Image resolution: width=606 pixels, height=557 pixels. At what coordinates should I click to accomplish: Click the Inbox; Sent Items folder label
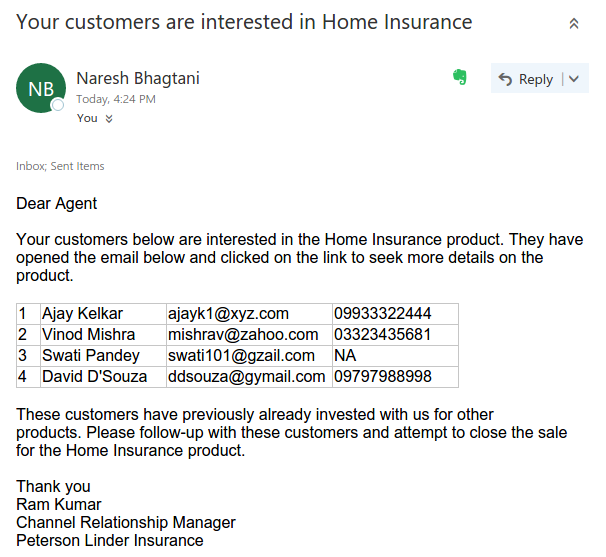(60, 166)
